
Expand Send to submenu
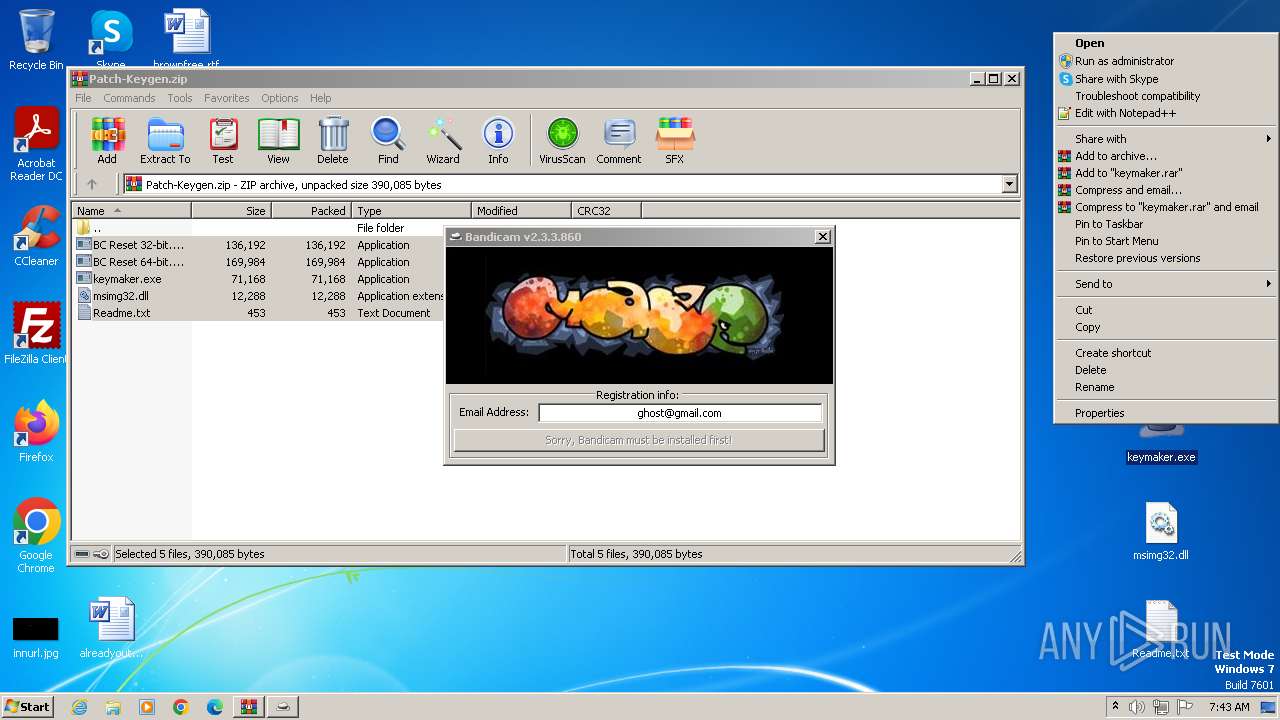point(1166,284)
